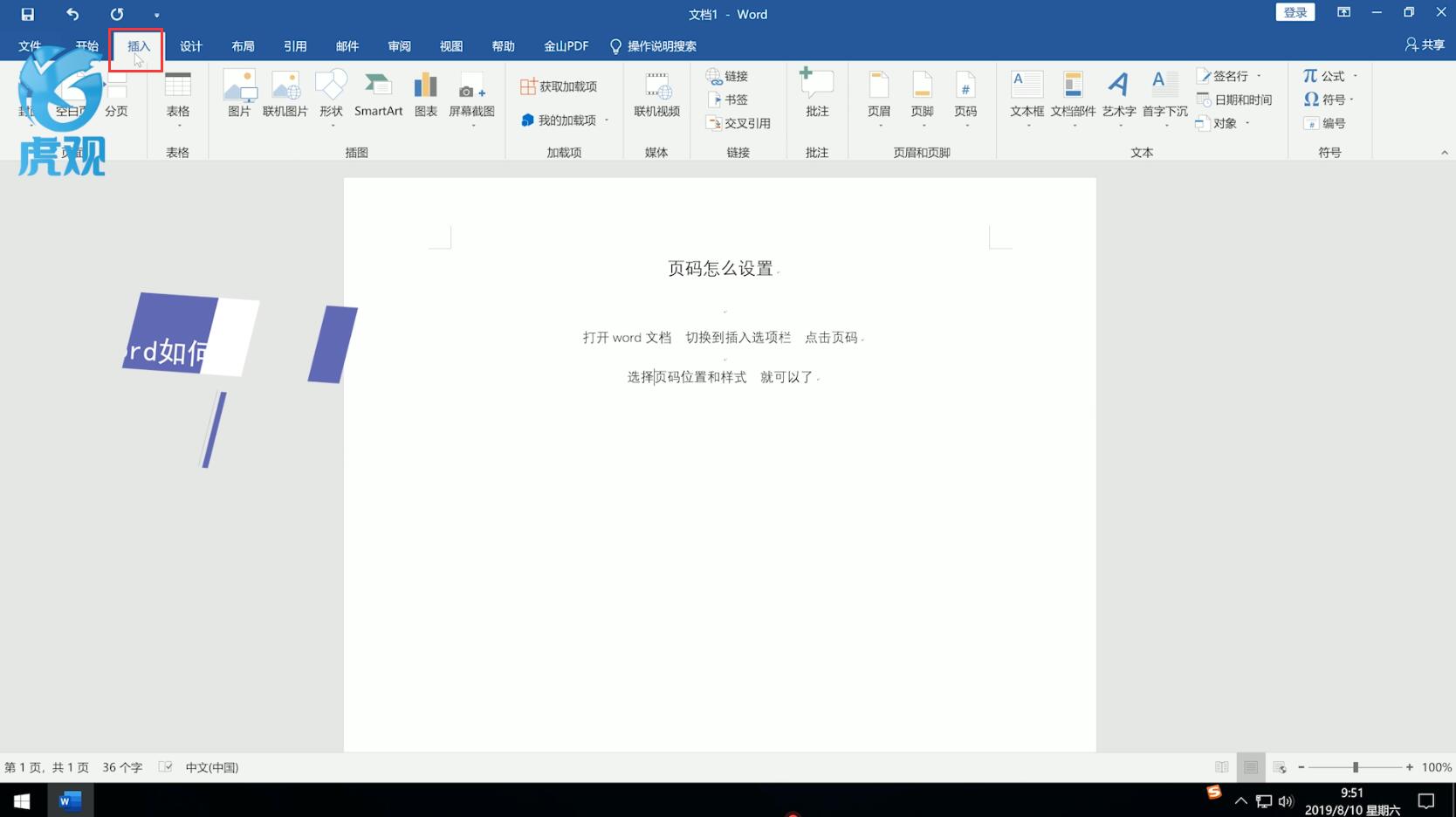Open the Symbol (符号) menu

(x=1329, y=100)
